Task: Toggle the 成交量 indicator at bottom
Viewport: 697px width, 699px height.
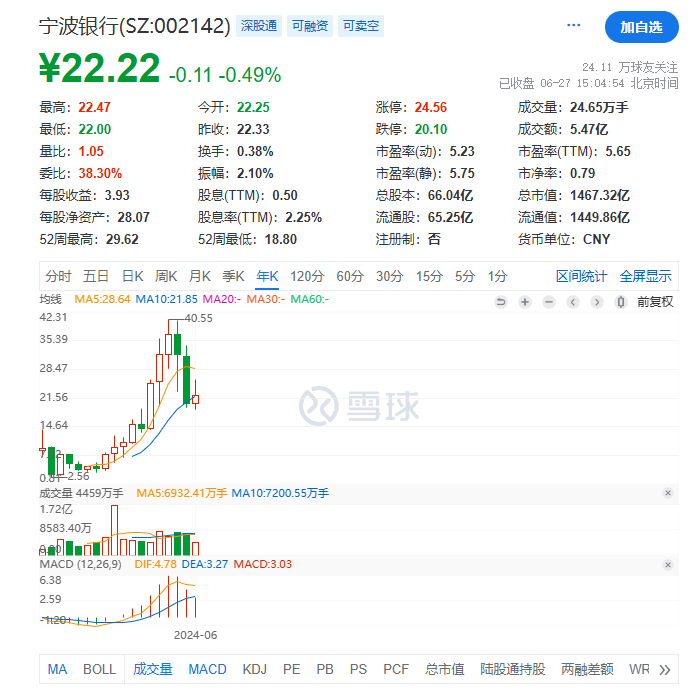Action: tap(152, 669)
